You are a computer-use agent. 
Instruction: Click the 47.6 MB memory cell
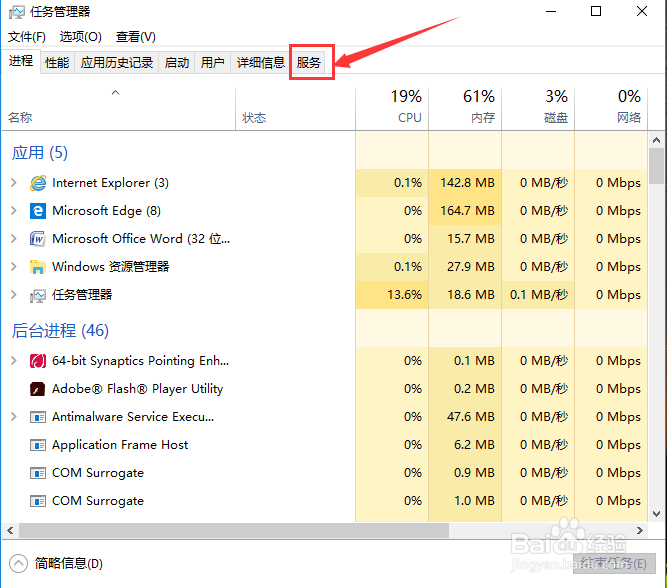pos(465,417)
